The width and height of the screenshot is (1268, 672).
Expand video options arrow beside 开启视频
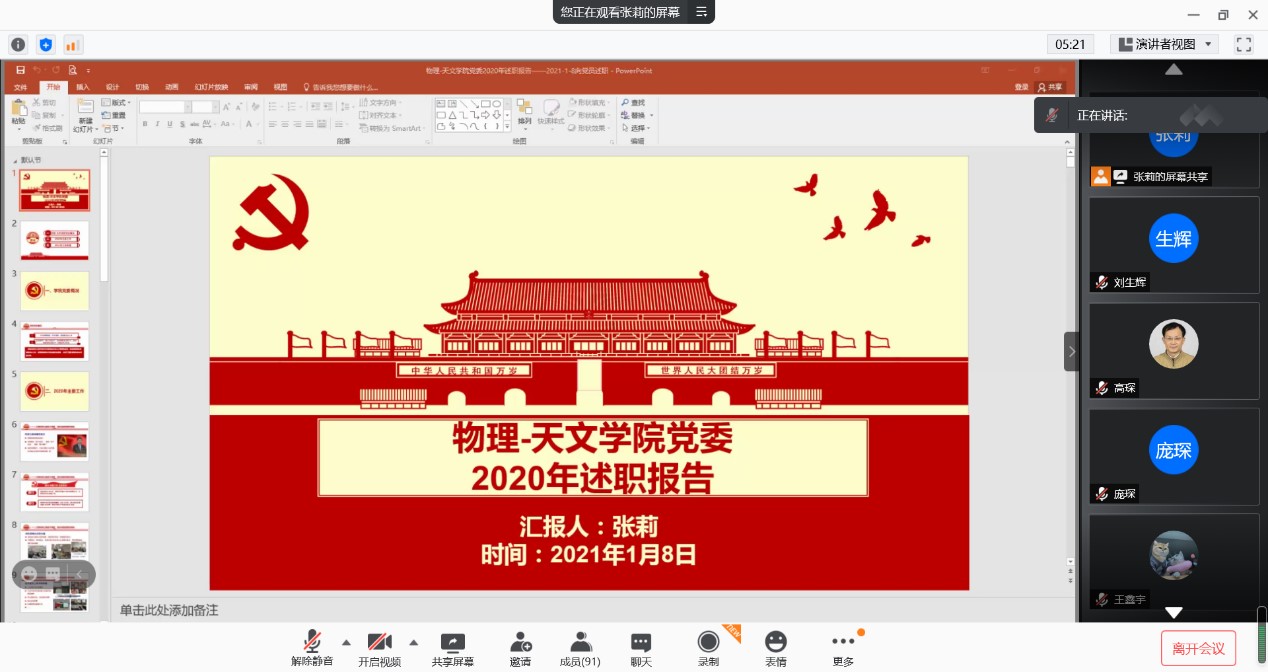[413, 642]
